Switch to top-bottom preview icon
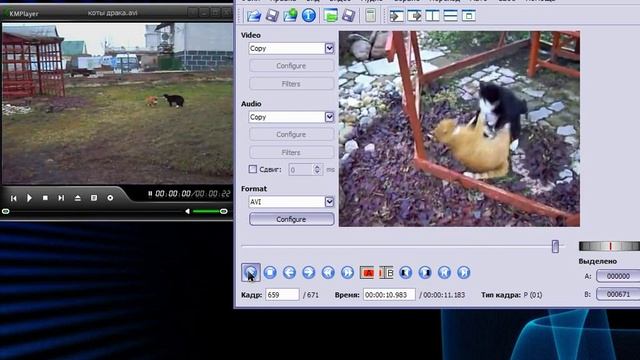This screenshot has height=360, width=640. pos(451,16)
